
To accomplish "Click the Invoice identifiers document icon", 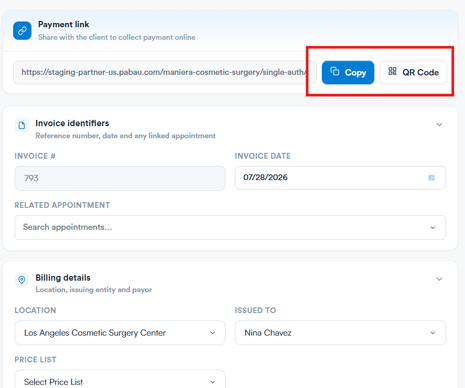I will tap(22, 126).
